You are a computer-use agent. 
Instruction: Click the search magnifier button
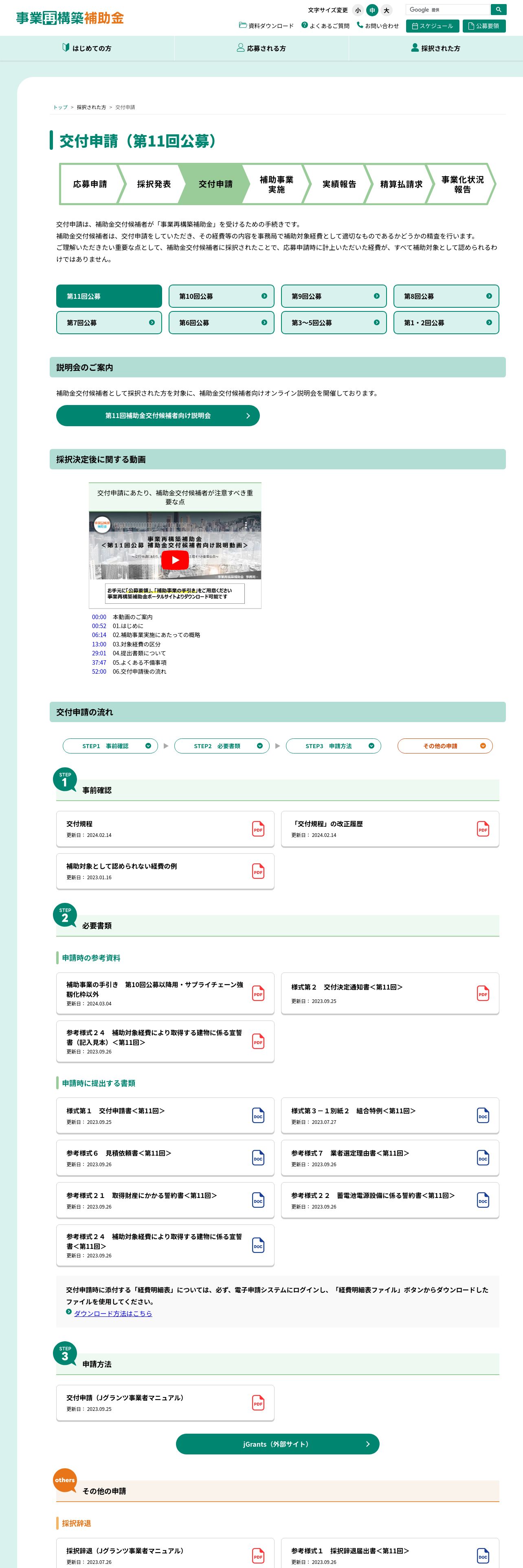(498, 10)
